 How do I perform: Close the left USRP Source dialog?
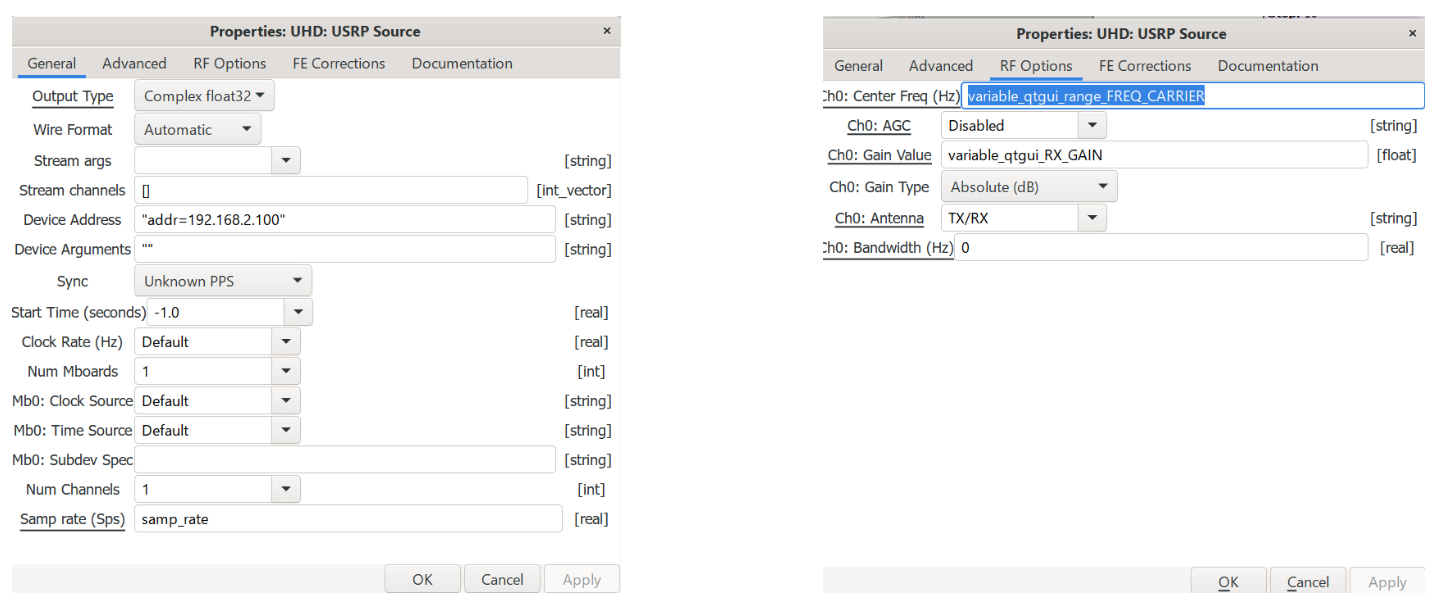click(606, 31)
